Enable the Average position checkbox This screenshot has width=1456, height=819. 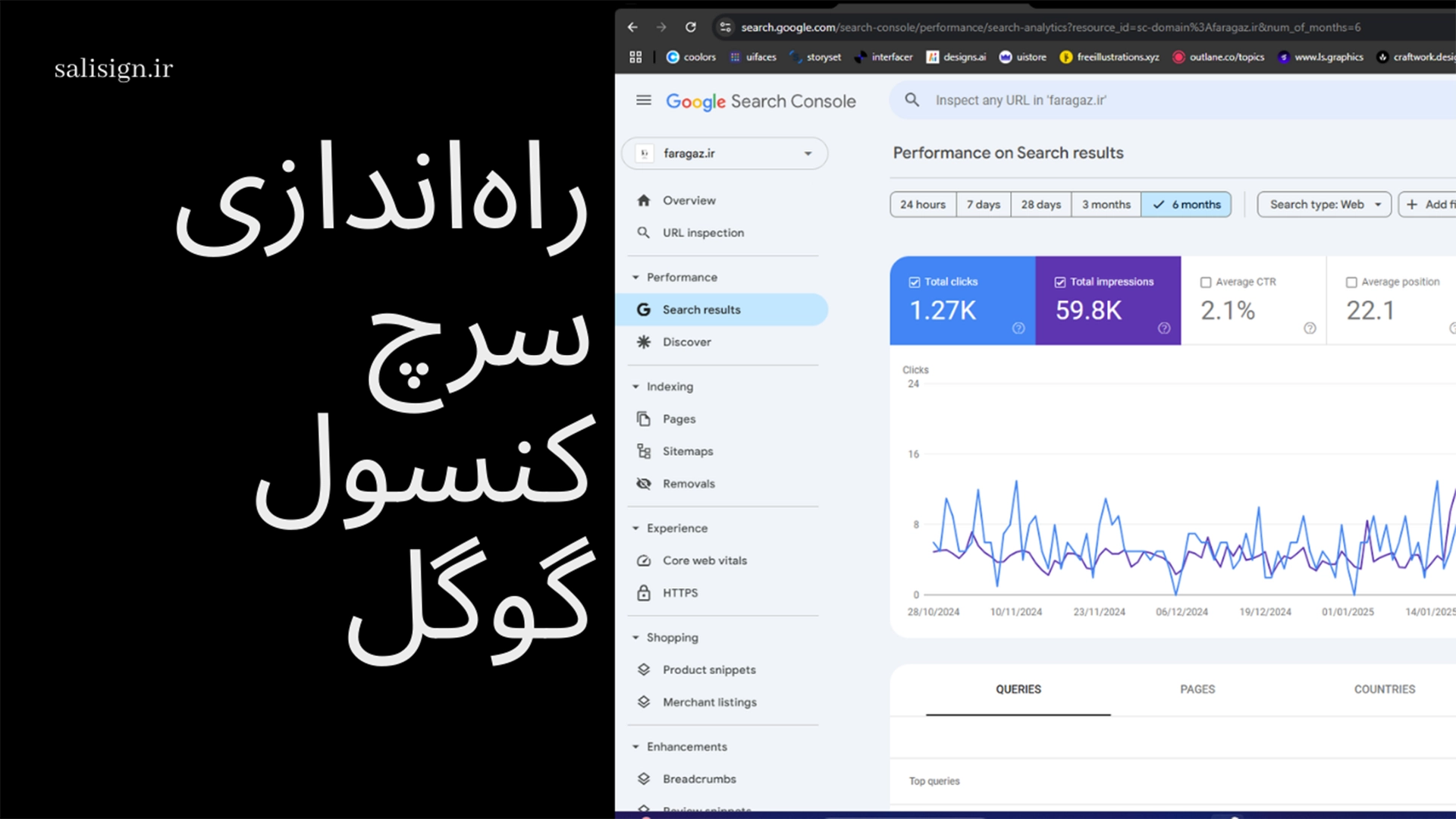pos(1351,282)
